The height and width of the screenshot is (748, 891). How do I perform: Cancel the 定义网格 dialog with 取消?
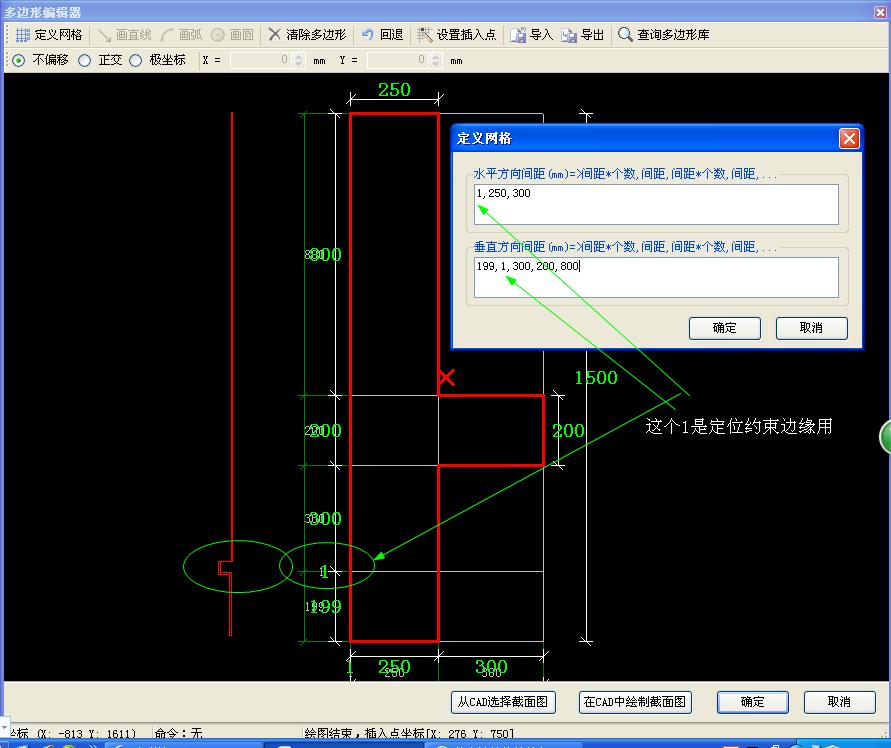pyautogui.click(x=811, y=328)
